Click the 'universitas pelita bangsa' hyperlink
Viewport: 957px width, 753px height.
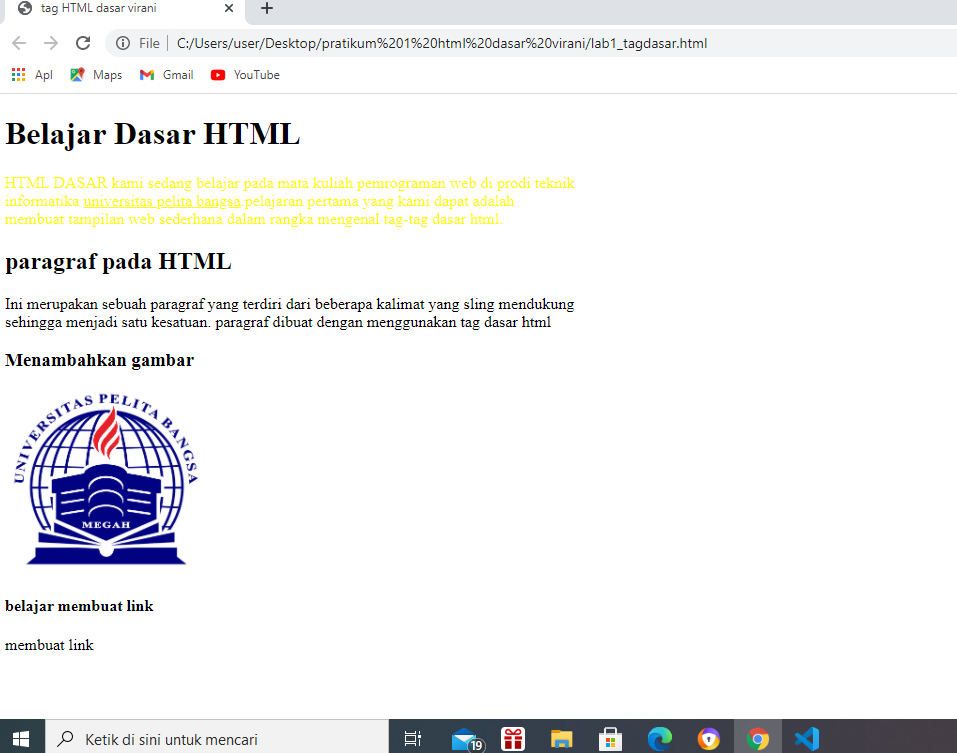pos(160,200)
